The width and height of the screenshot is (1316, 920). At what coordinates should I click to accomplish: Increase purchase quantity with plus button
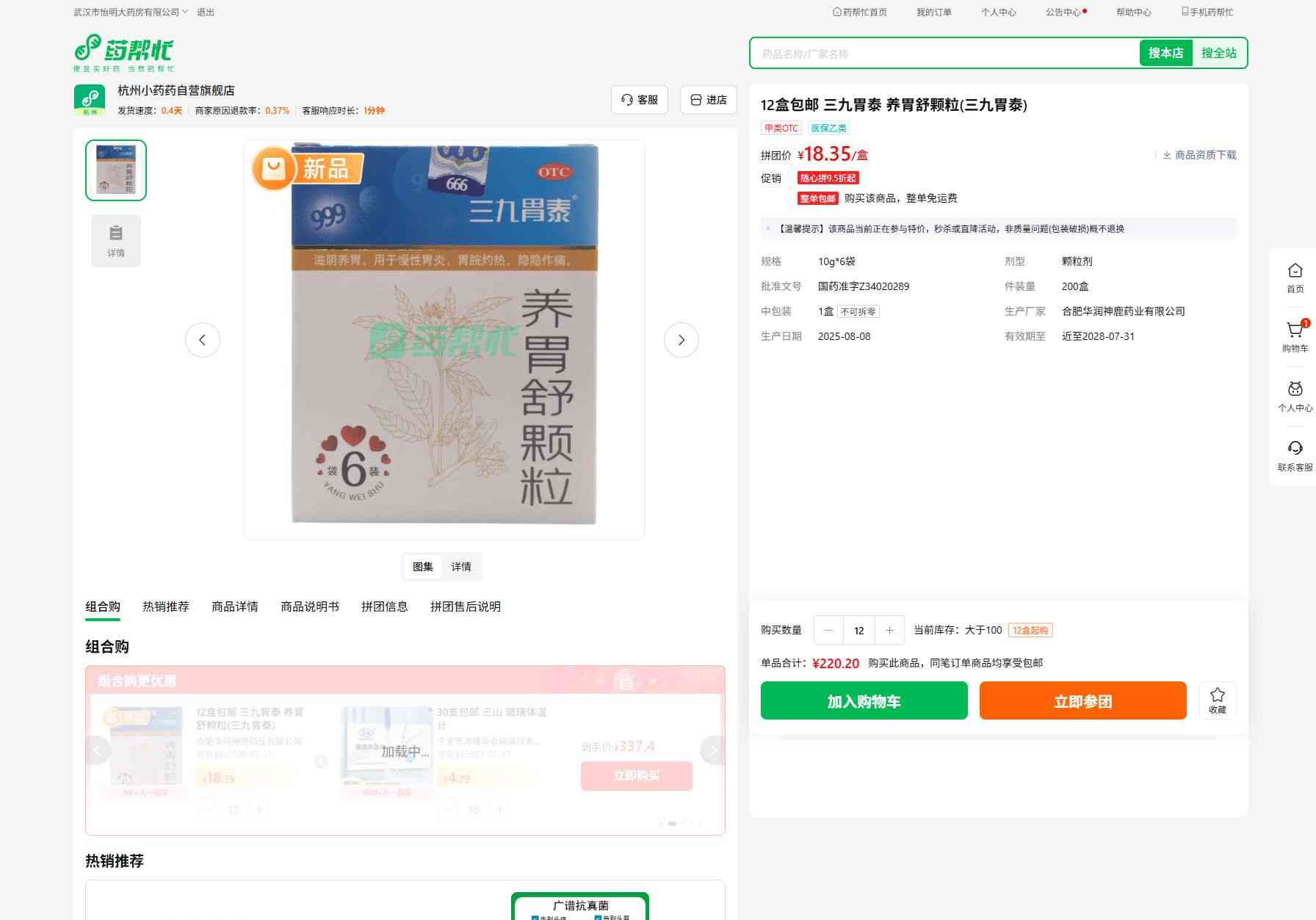tap(889, 631)
